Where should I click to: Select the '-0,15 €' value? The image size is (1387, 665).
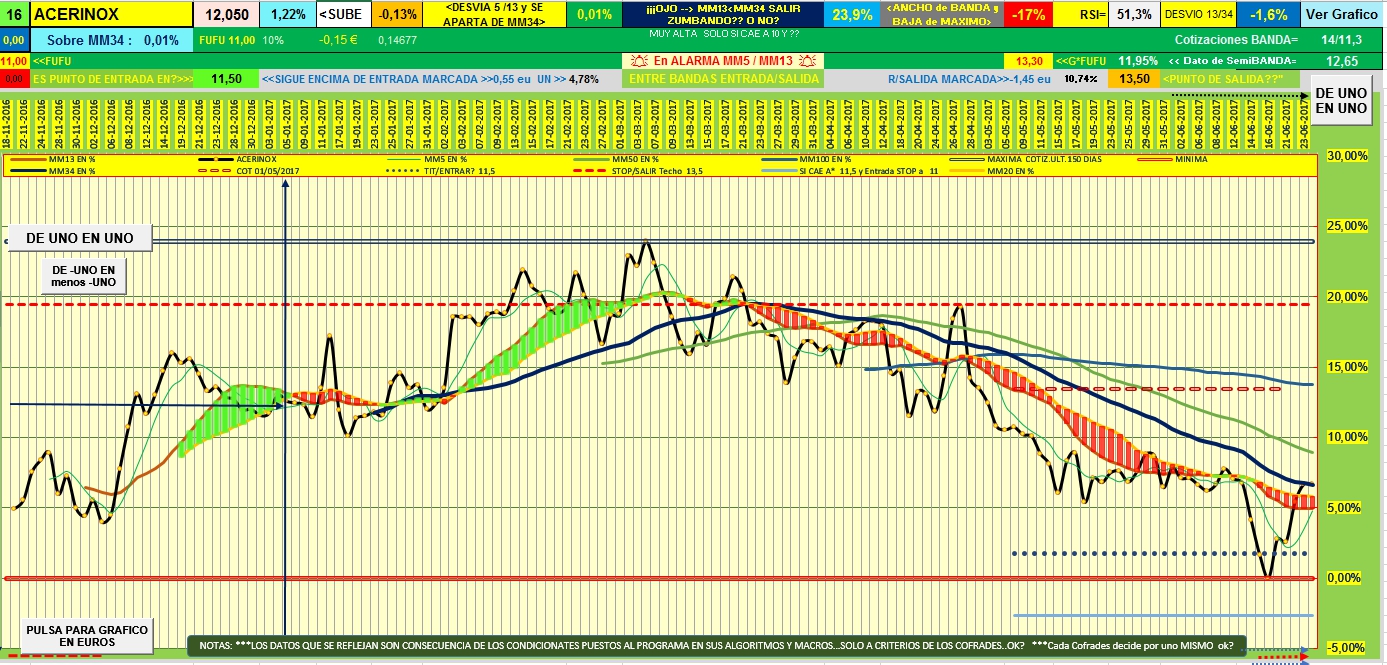pyautogui.click(x=339, y=40)
